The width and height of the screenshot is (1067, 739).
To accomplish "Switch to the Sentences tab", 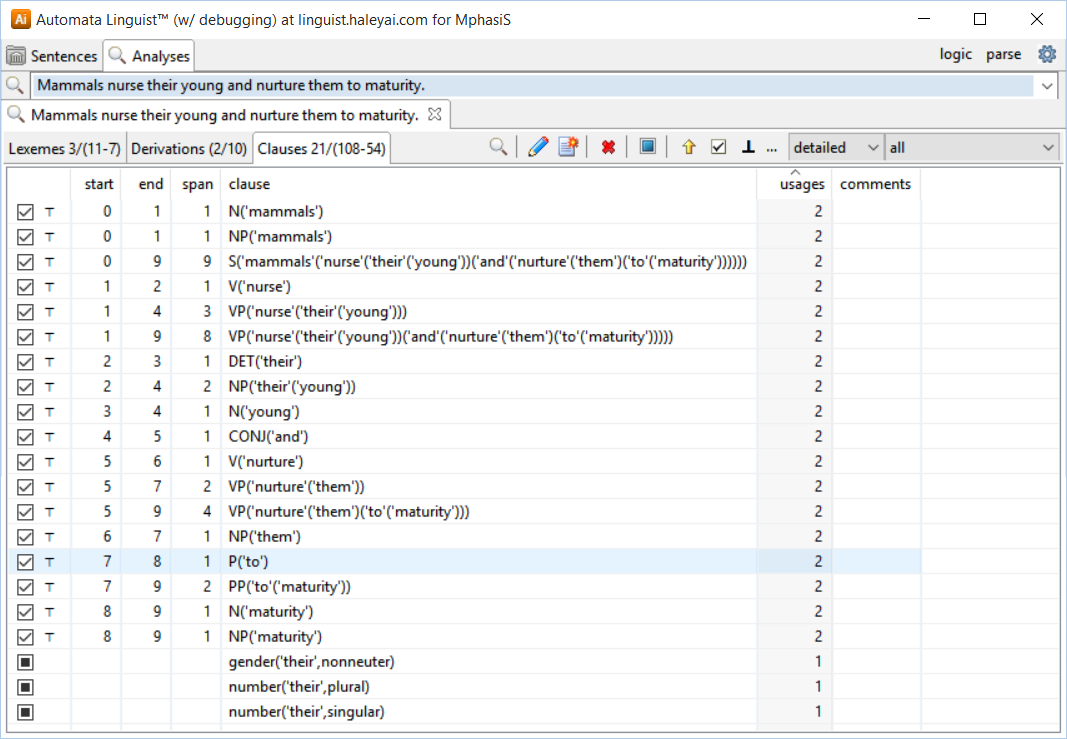I will pyautogui.click(x=52, y=56).
